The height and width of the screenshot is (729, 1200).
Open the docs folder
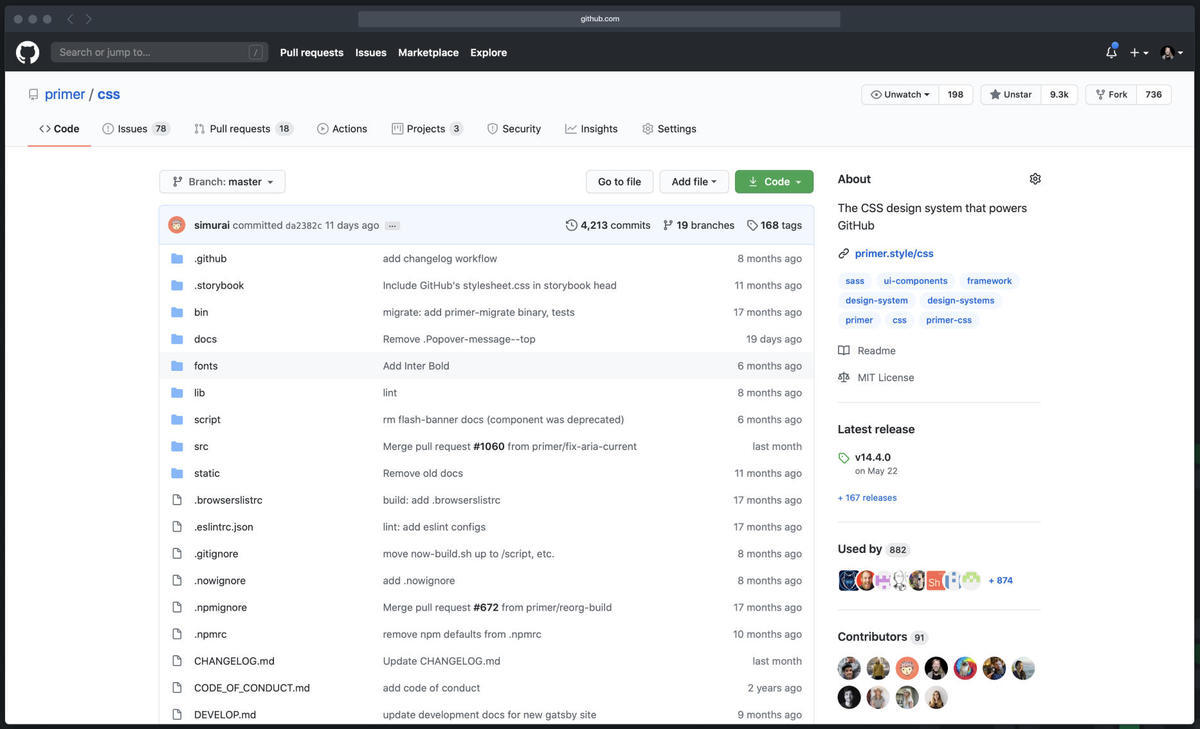pos(205,339)
